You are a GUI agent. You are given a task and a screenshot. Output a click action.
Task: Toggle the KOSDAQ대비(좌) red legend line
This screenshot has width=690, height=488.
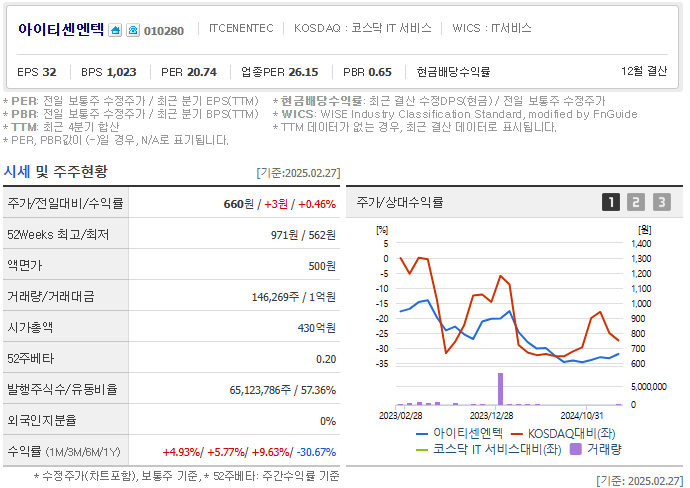[563, 433]
